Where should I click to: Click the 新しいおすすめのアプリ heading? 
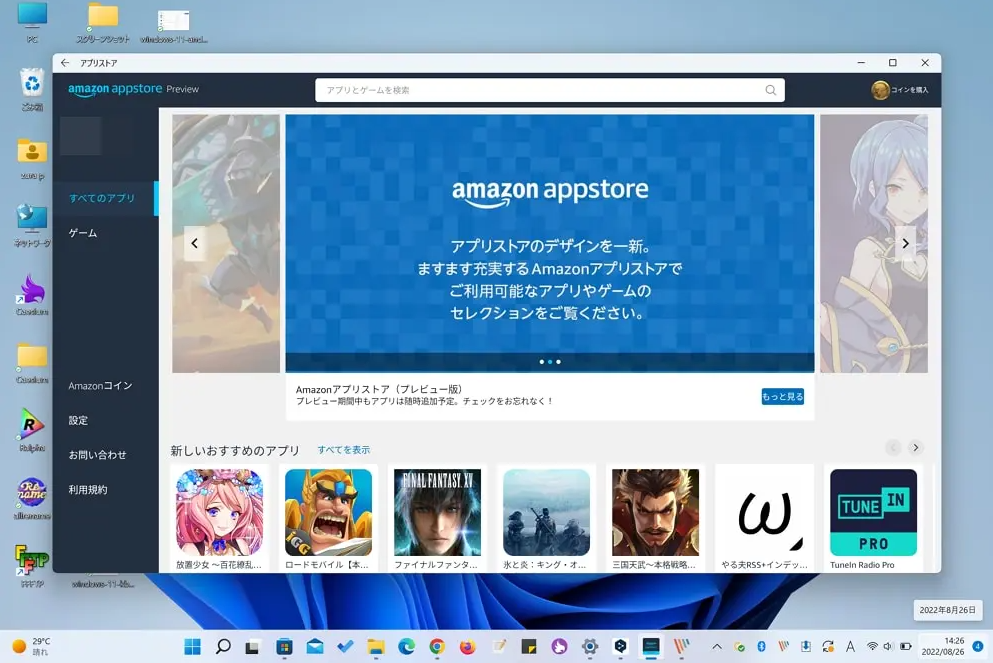(235, 450)
